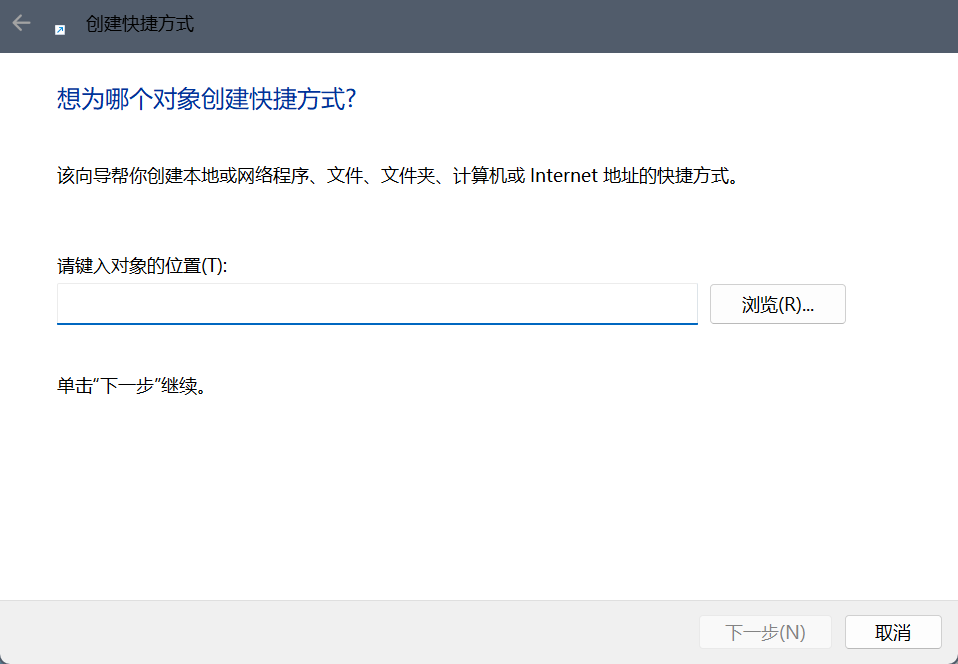Screen dimensions: 958x664
Task: Cancel the wizard with 取消
Action: (892, 632)
